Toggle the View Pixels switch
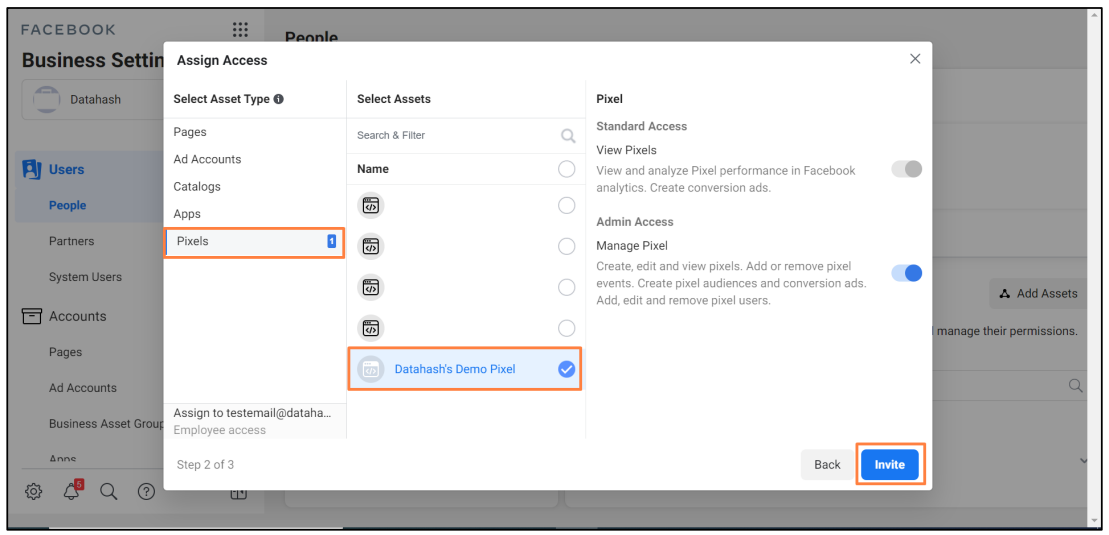The height and width of the screenshot is (535, 1109). [x=907, y=169]
